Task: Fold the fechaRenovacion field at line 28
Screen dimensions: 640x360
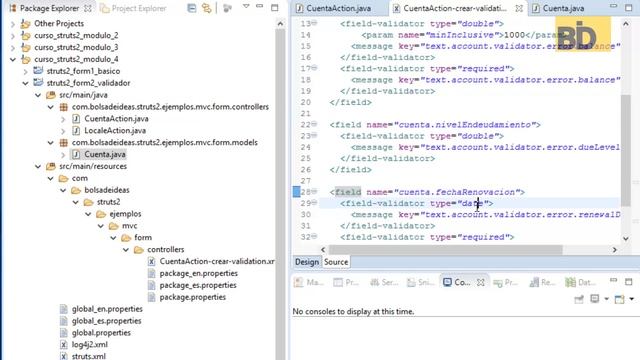Action: click(x=315, y=191)
